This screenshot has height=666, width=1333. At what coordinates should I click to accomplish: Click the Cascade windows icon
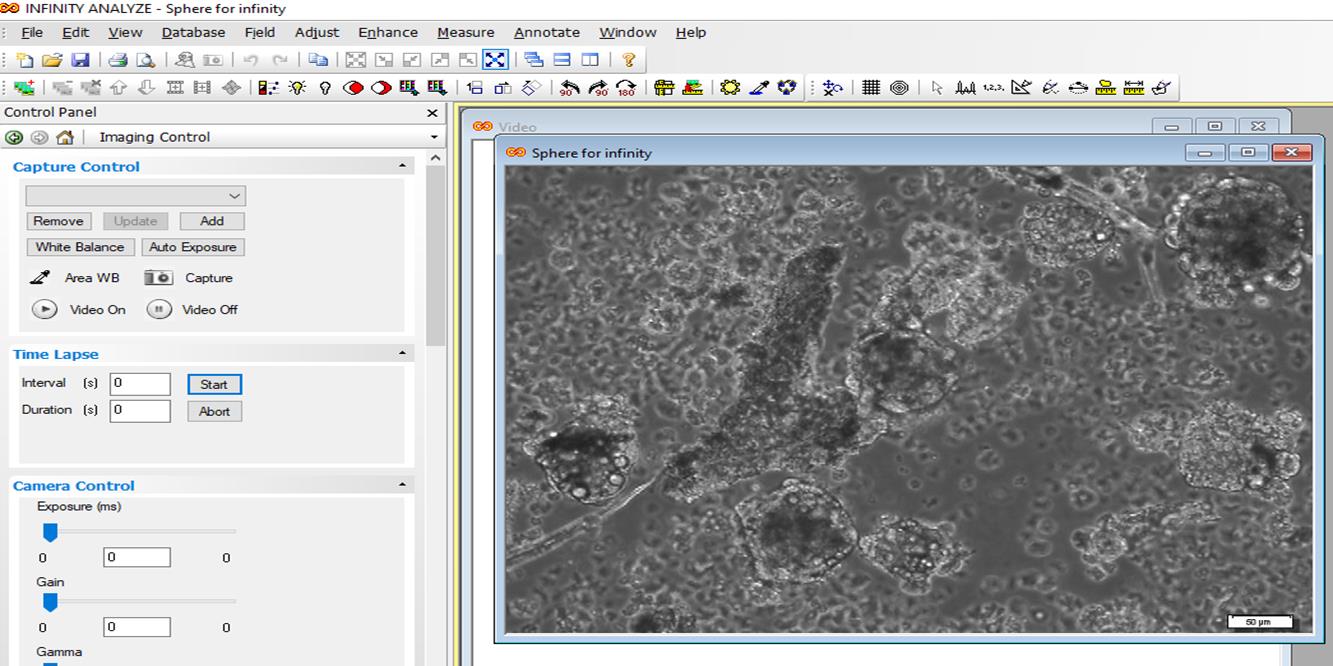click(534, 60)
